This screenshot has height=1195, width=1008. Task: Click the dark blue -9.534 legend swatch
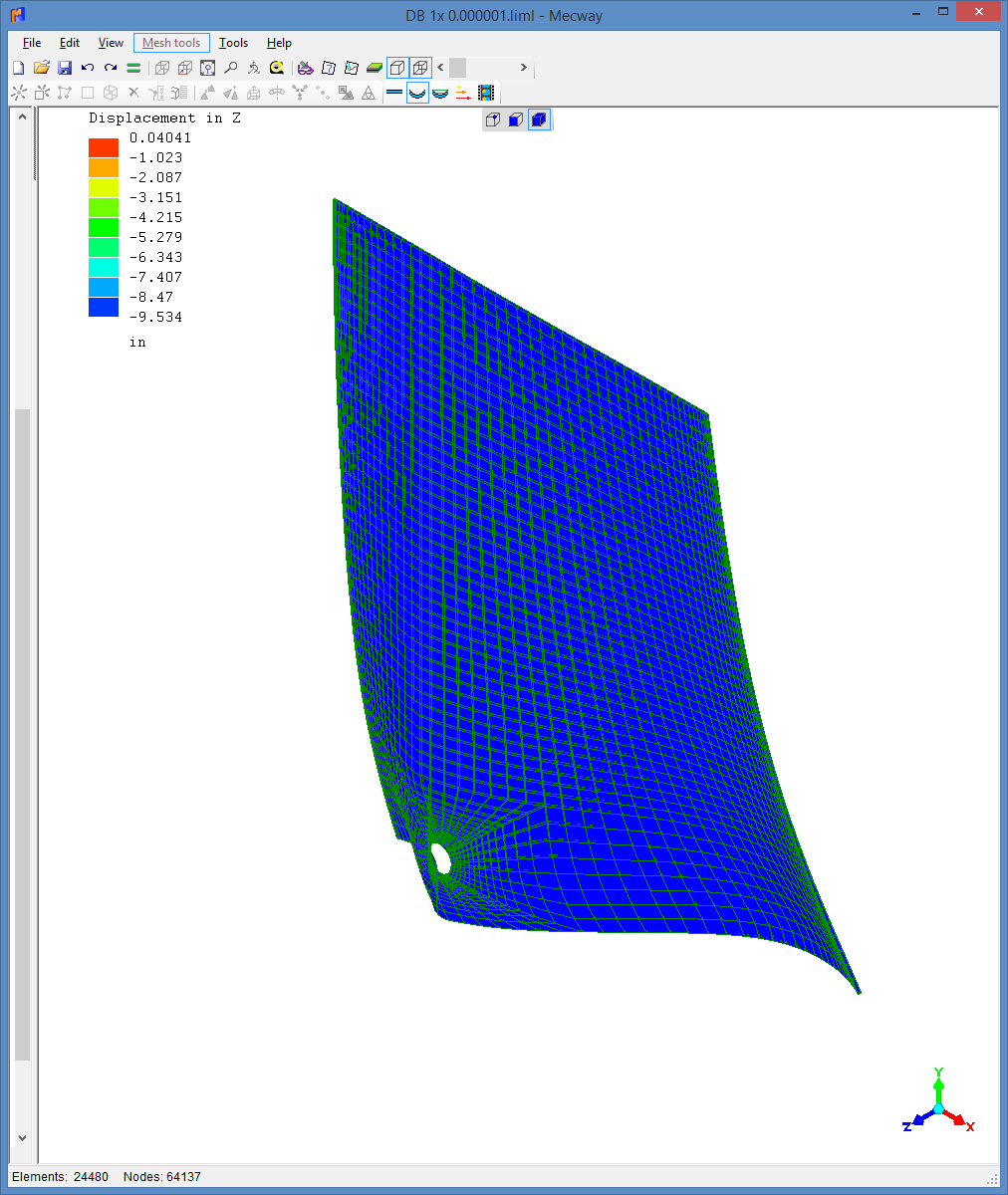(x=104, y=308)
